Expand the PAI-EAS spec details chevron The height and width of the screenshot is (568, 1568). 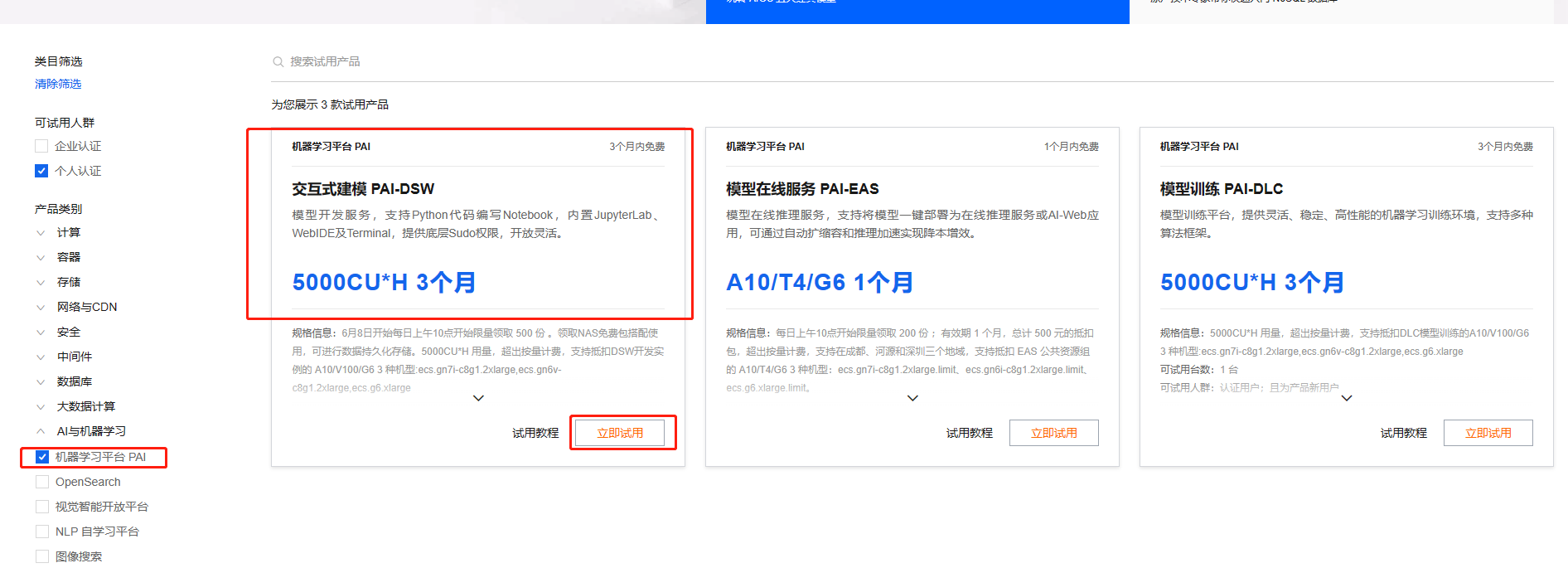(912, 398)
